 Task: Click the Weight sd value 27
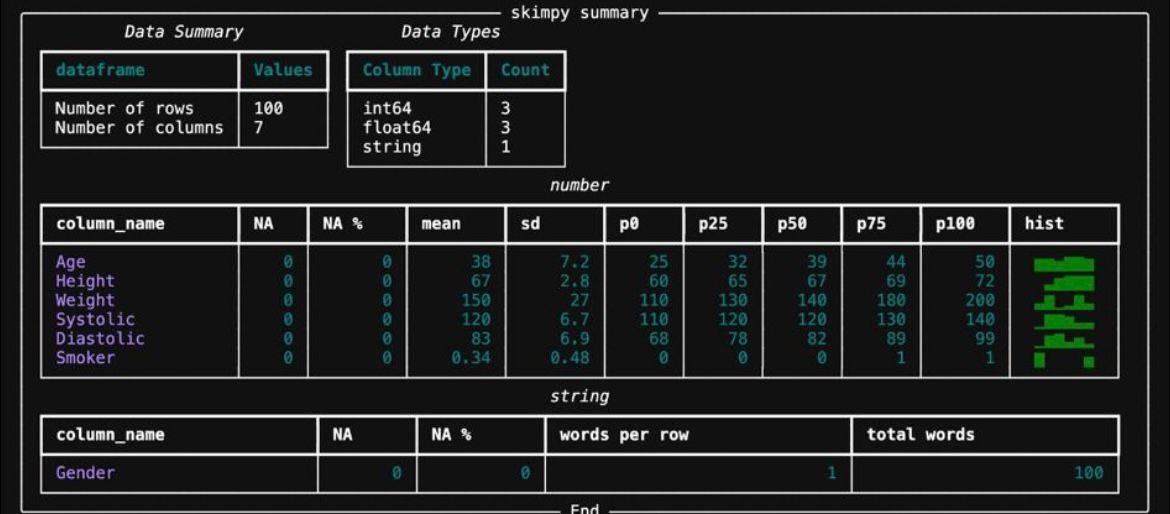coord(580,301)
